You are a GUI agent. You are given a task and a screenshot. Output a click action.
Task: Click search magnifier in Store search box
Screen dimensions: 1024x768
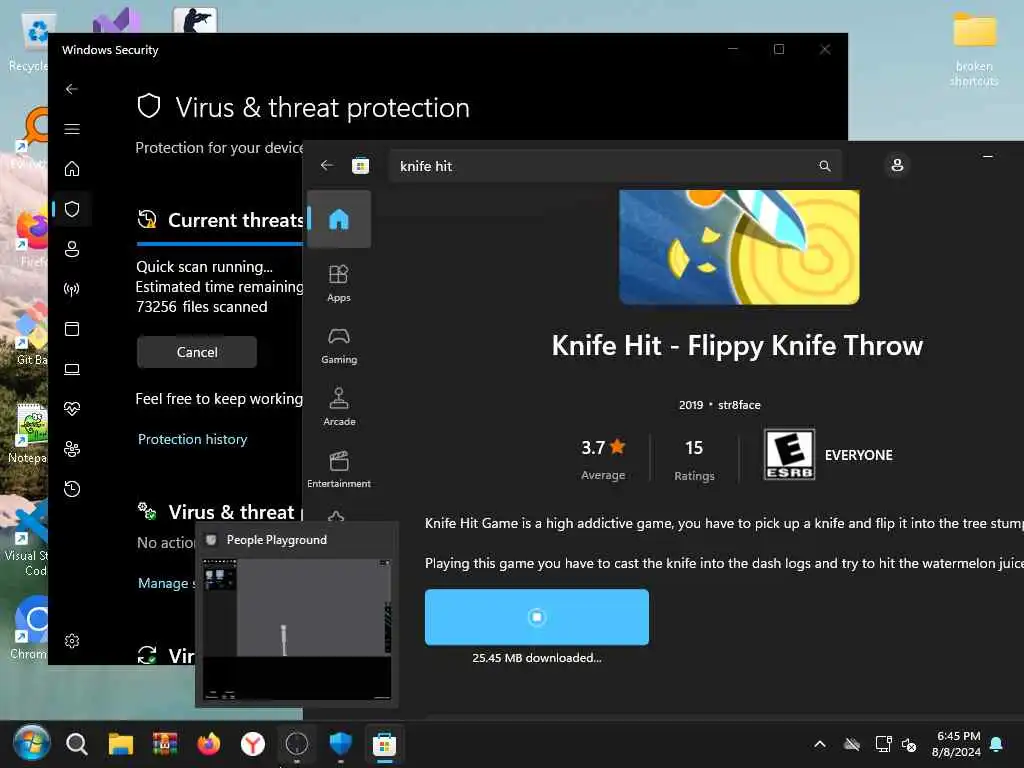coord(825,166)
